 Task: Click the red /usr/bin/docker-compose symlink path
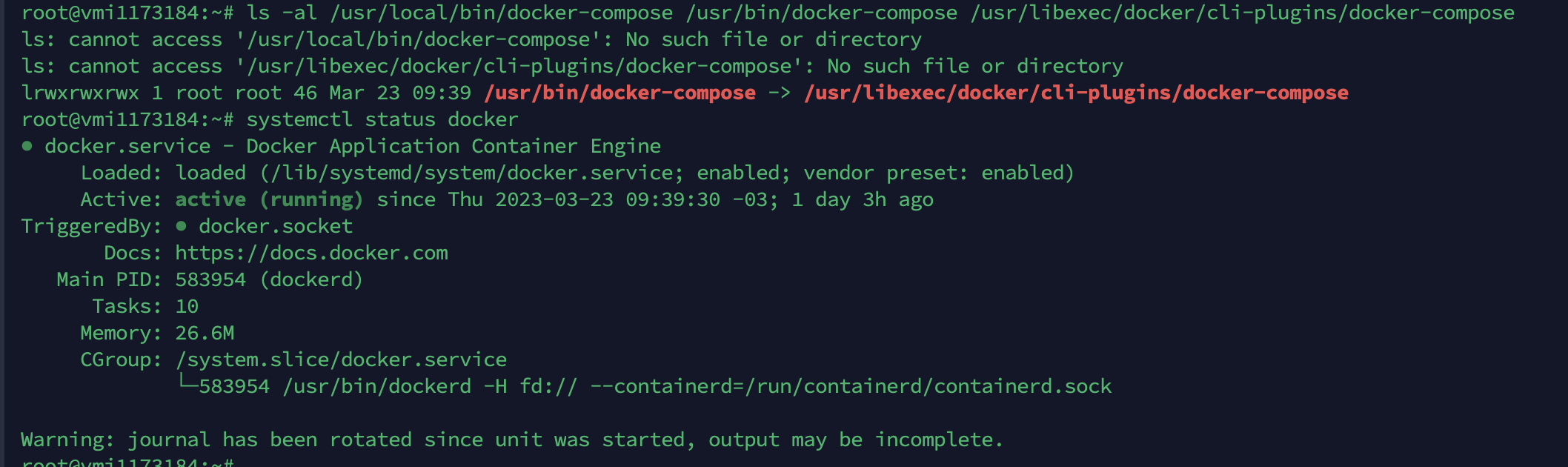(619, 93)
